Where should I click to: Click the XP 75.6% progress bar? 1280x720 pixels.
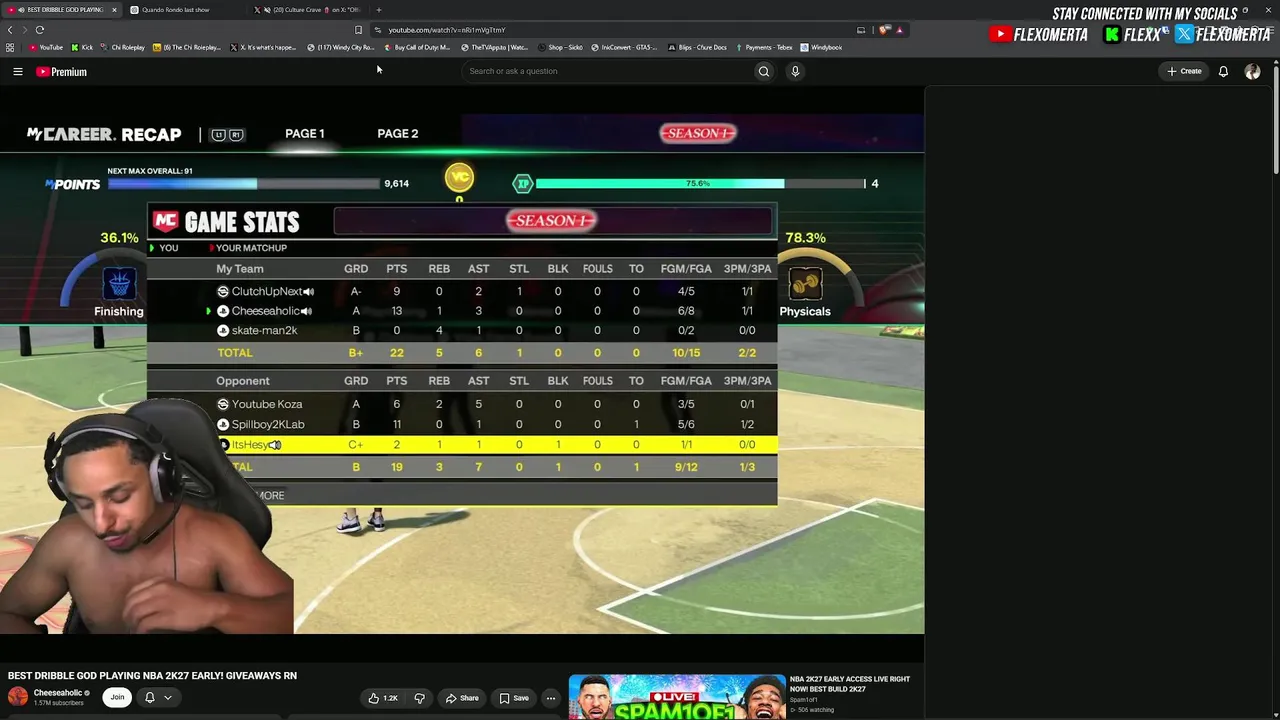(x=700, y=184)
